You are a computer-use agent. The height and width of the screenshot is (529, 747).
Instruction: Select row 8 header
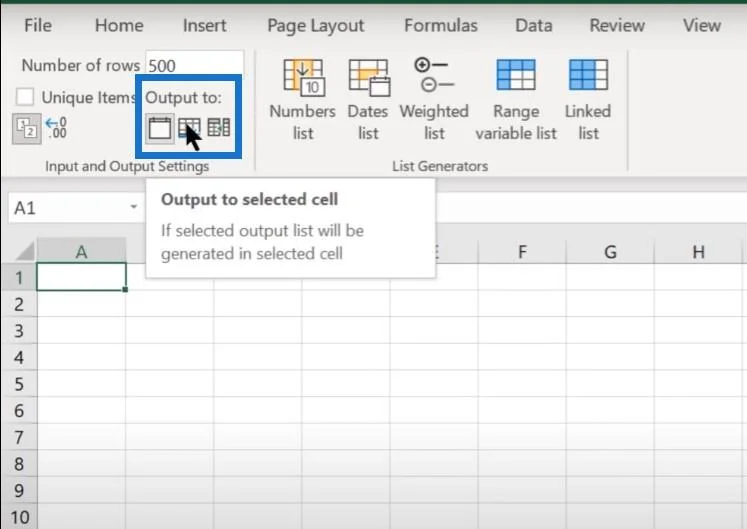(x=19, y=464)
